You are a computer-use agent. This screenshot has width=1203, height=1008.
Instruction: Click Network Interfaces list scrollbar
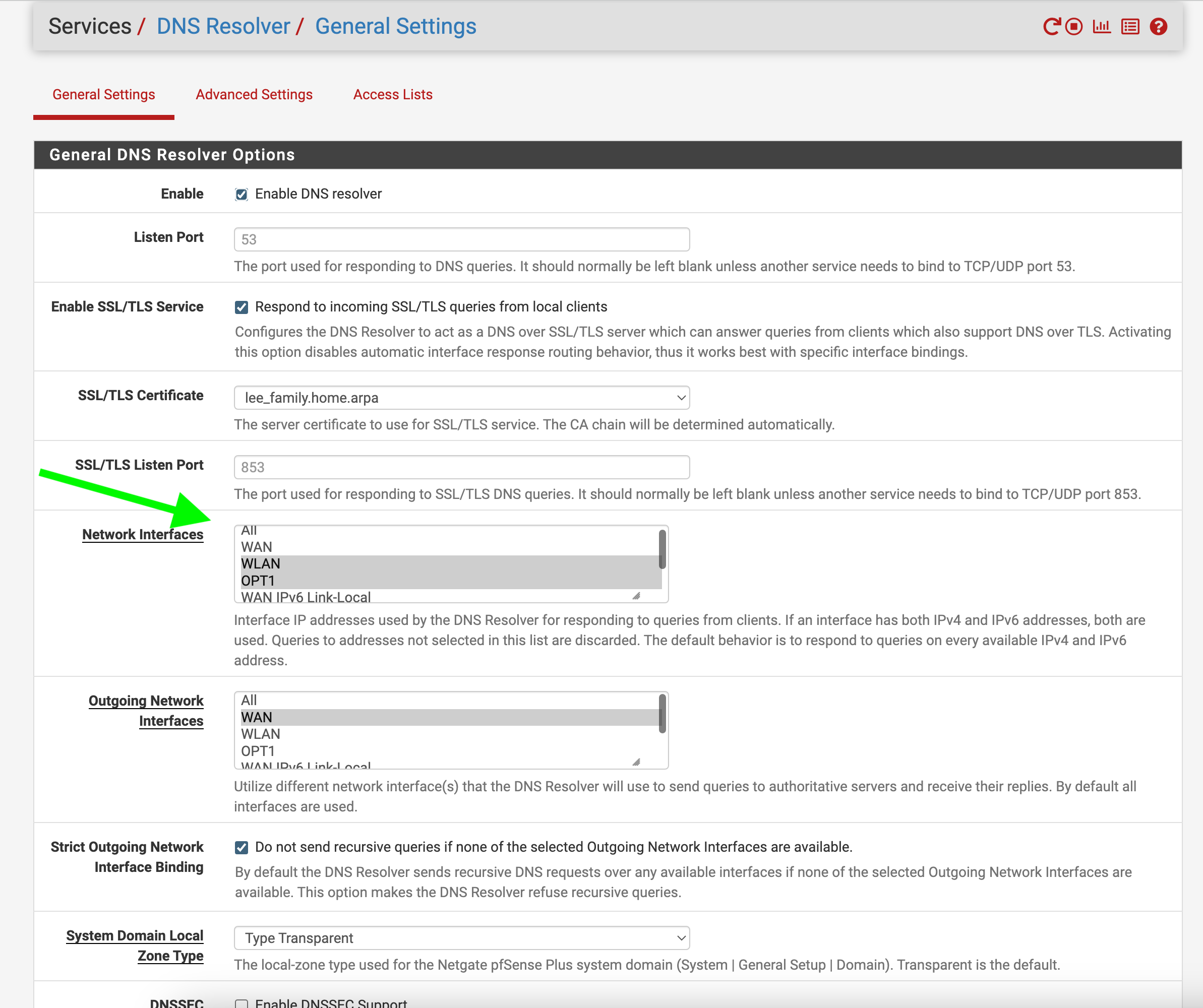[662, 549]
